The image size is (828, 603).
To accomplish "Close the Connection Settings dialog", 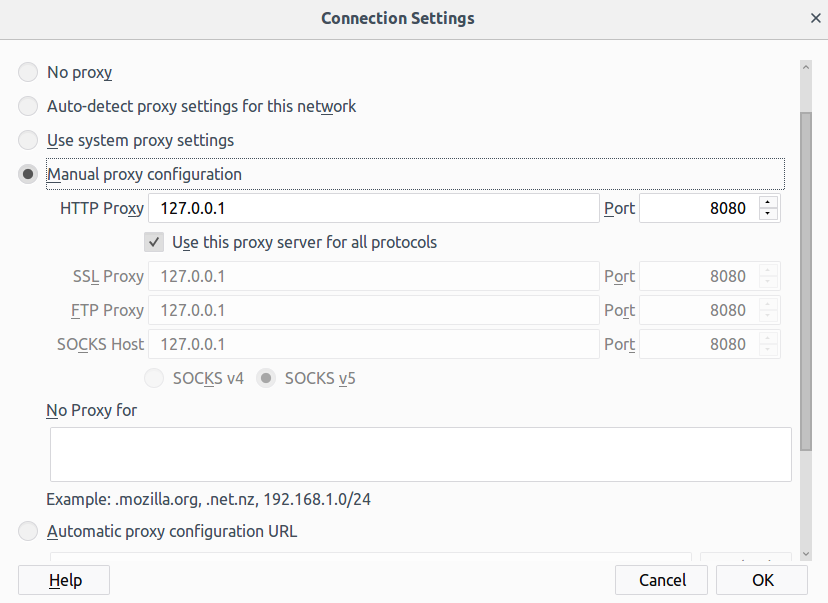I will coord(815,18).
